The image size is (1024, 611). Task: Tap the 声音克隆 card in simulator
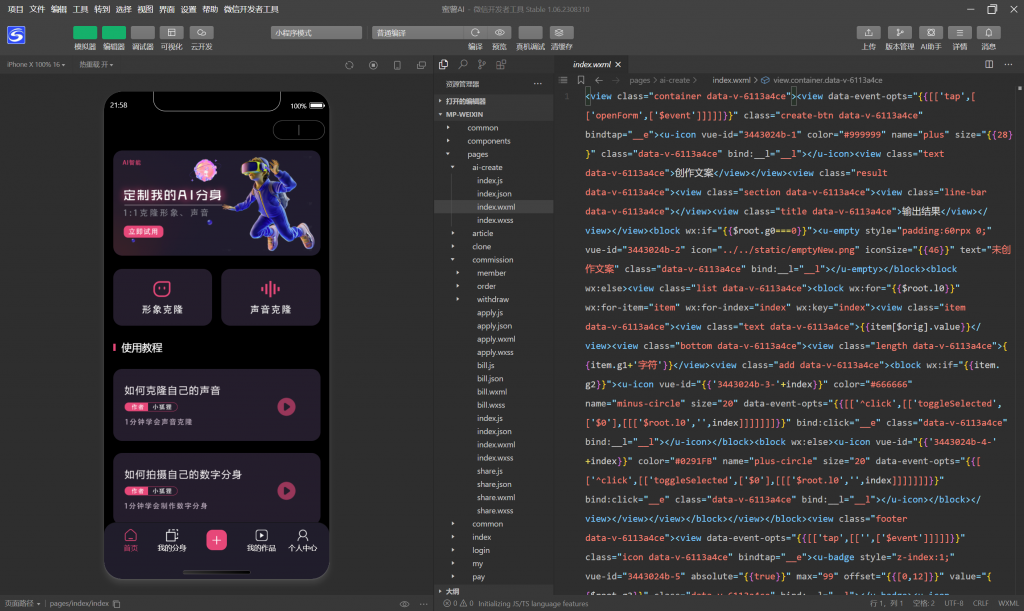coord(270,297)
